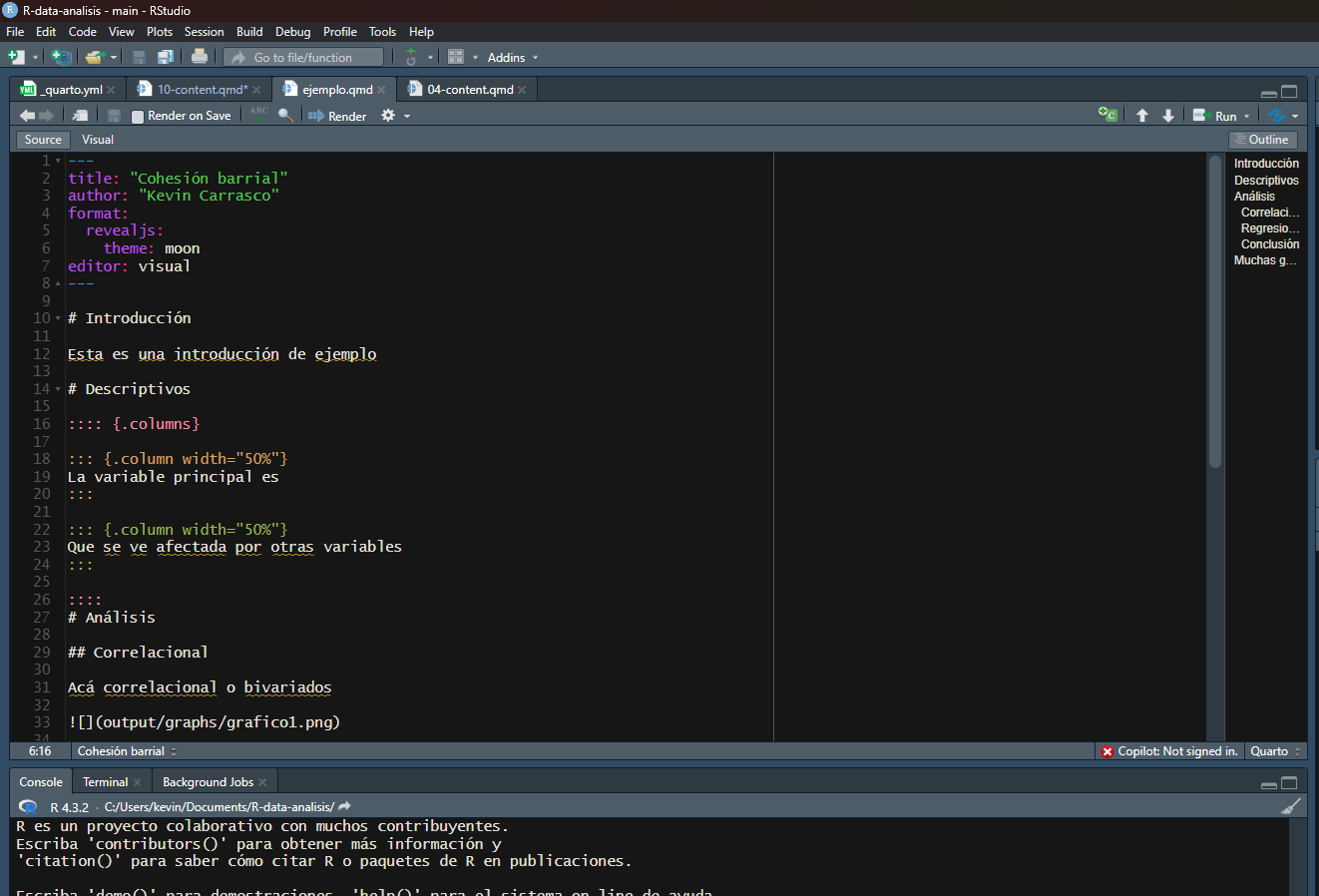The width and height of the screenshot is (1319, 896).
Task: Go to previous section with up arrow
Action: click(1142, 116)
